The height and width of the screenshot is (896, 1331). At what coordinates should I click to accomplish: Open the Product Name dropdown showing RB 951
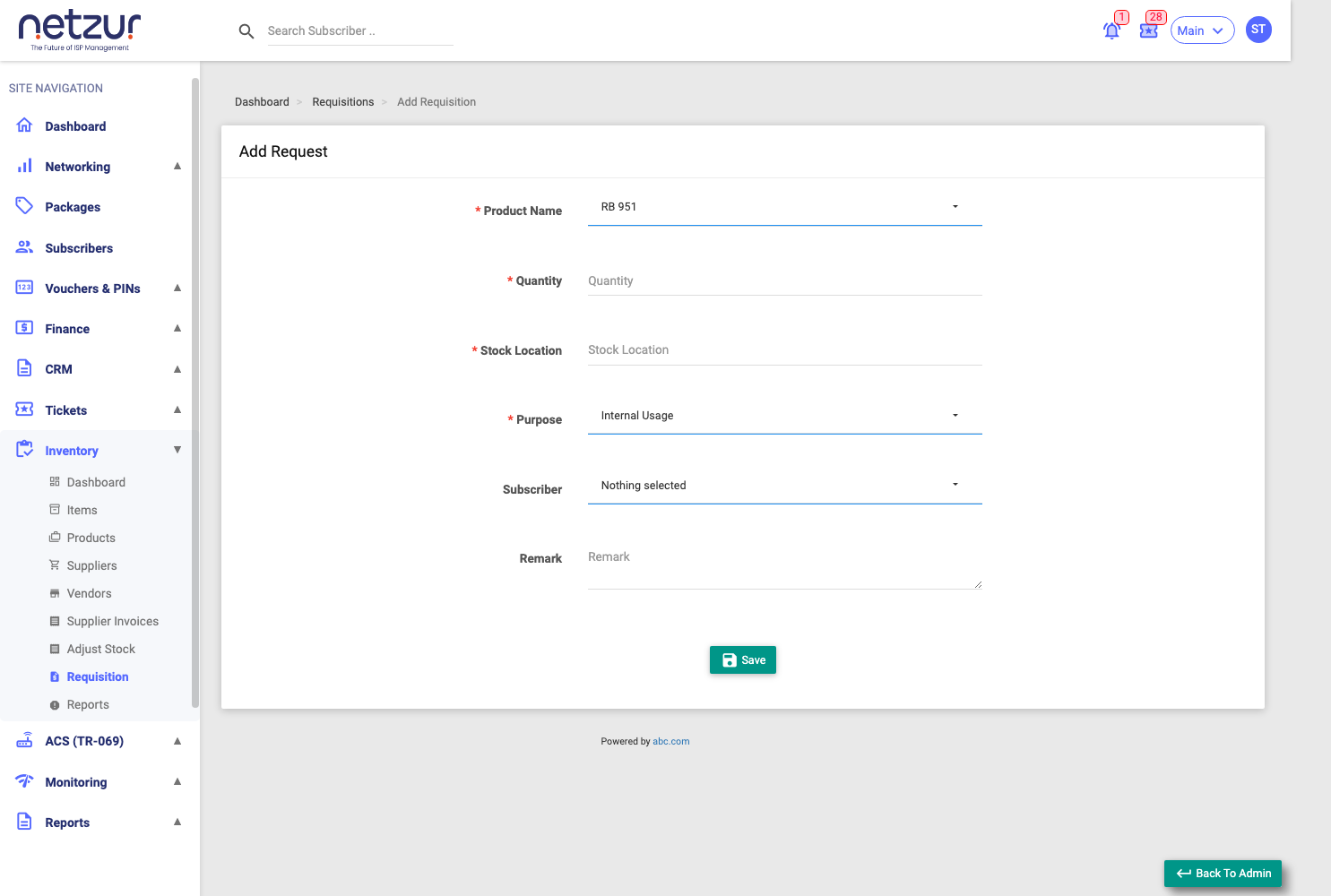point(785,207)
